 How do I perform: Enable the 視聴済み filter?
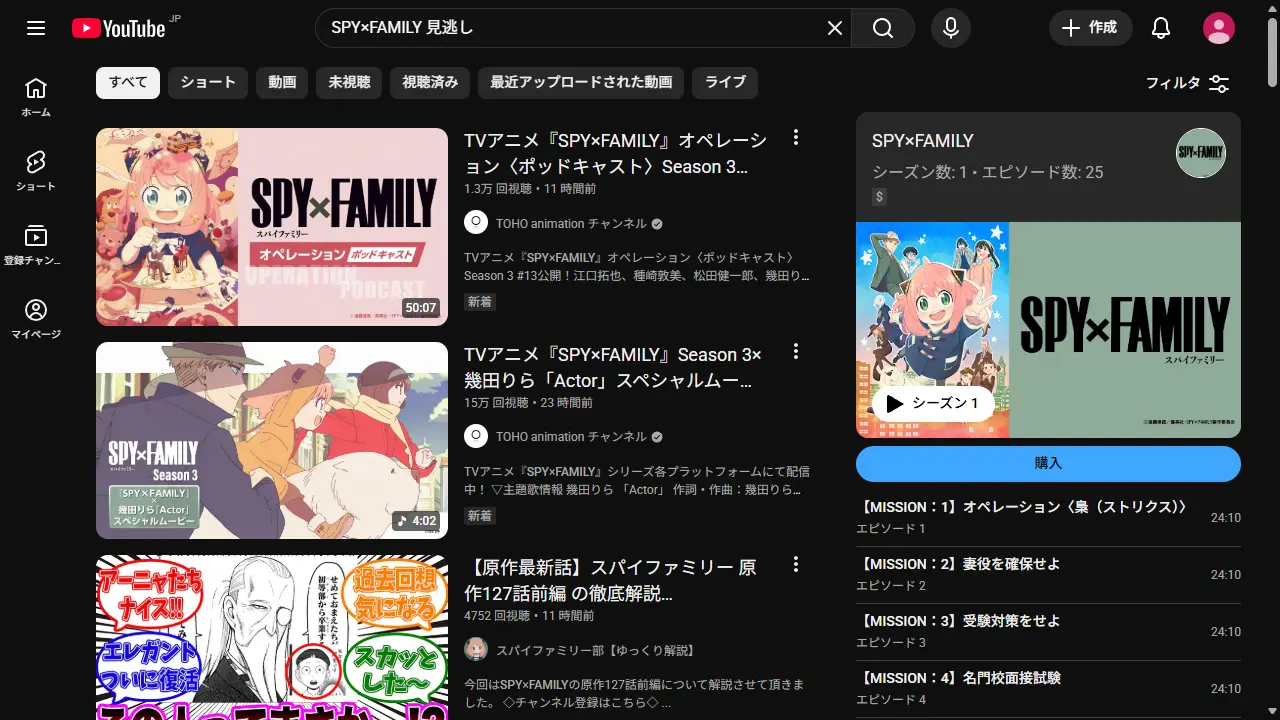click(x=430, y=83)
